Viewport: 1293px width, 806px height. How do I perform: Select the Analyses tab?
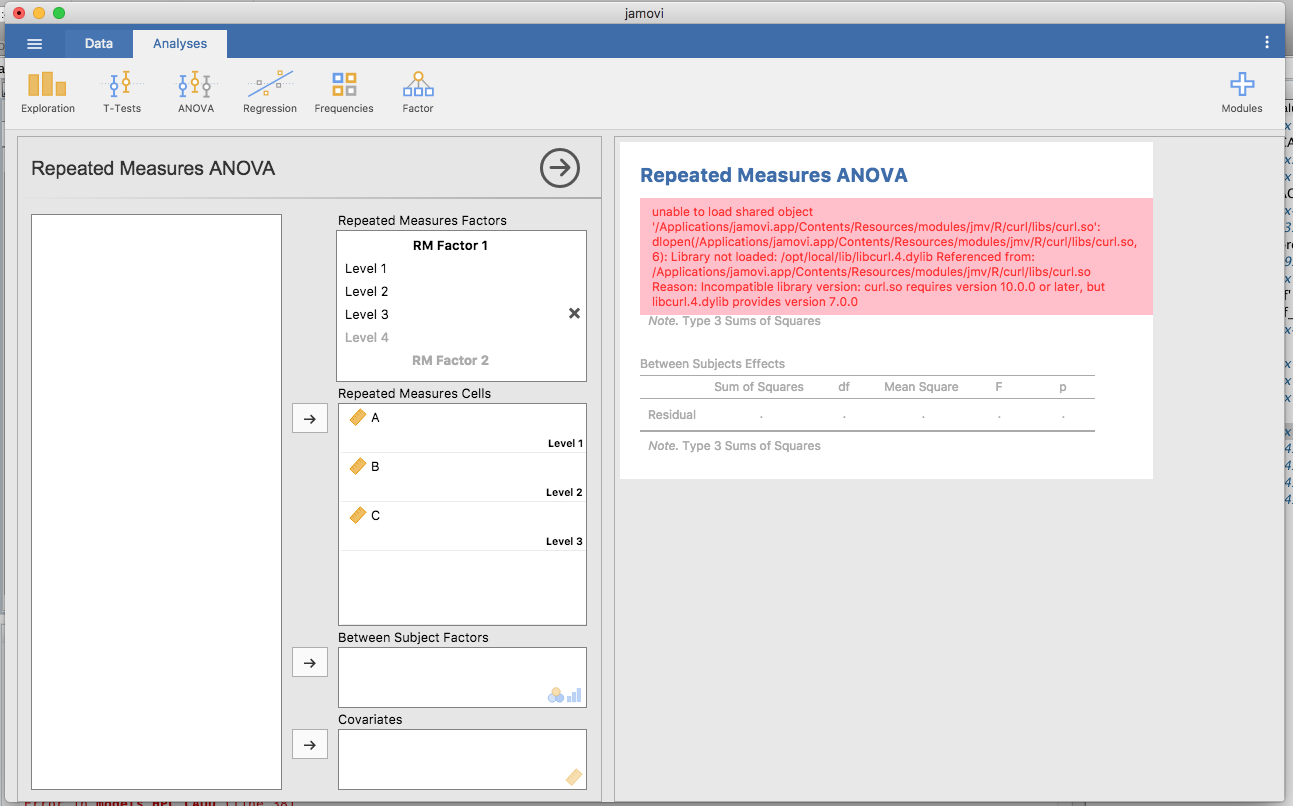click(x=180, y=44)
